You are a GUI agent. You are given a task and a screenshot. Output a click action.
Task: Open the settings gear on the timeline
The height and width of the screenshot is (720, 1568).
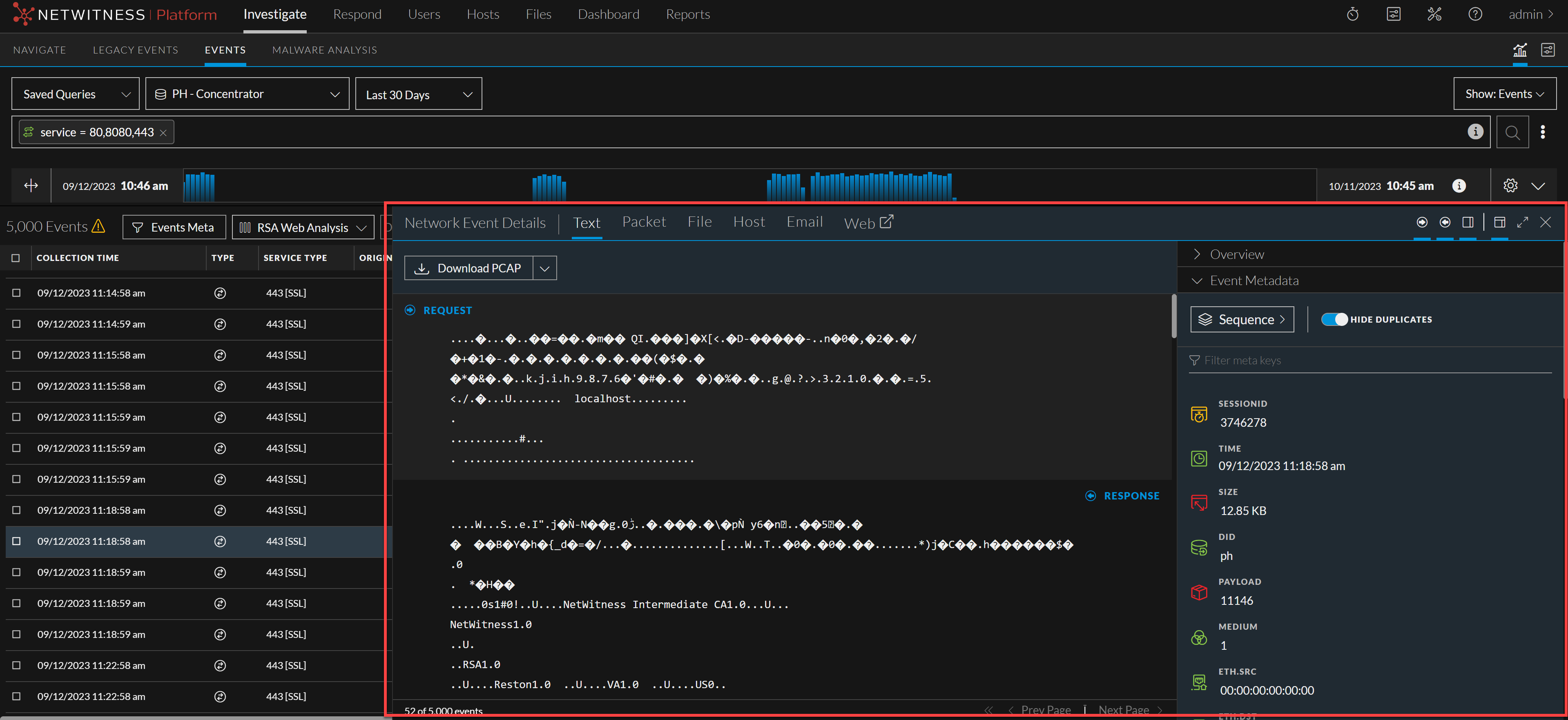click(x=1511, y=186)
